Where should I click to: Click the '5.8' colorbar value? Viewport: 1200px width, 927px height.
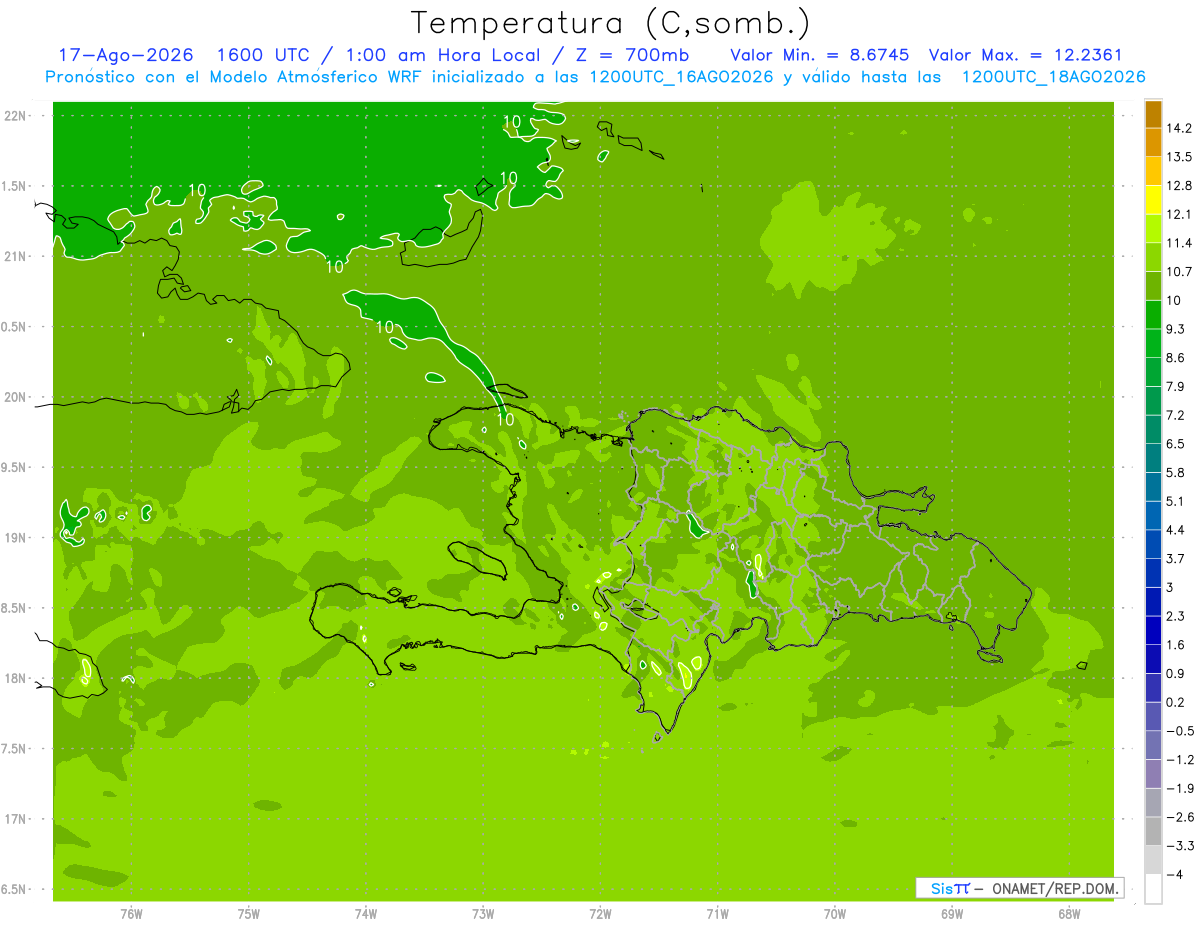click(1175, 473)
